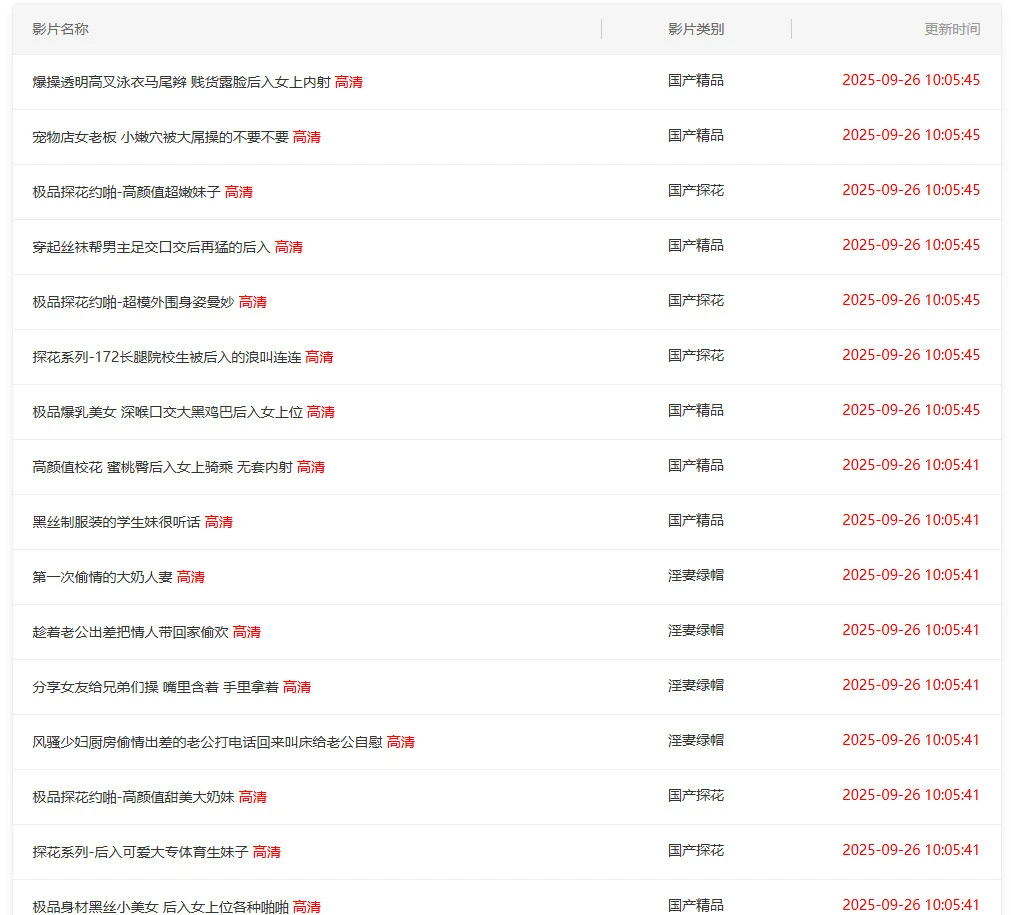Select 国产精品 category in the first row

(x=695, y=80)
